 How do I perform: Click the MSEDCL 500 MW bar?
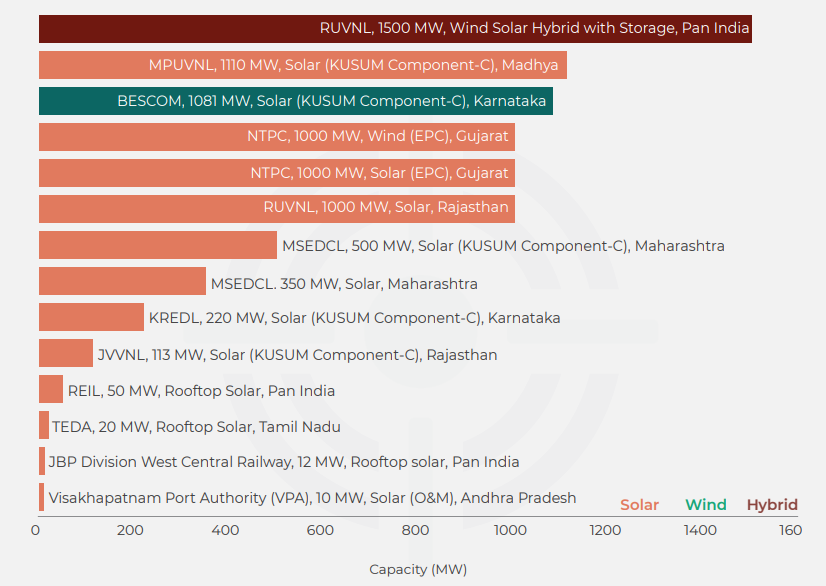coord(157,245)
